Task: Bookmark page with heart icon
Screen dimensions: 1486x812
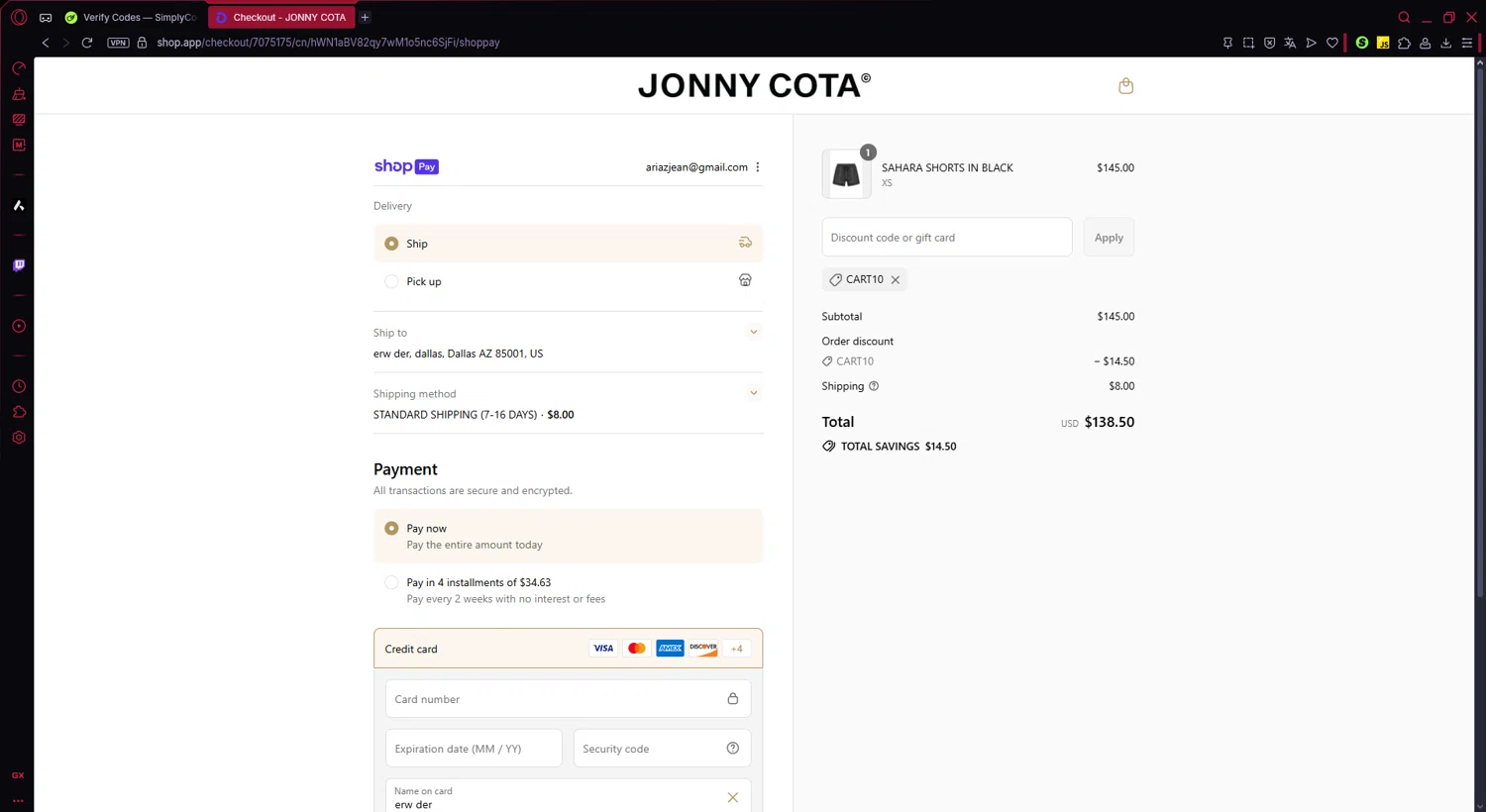Action: 1332,43
